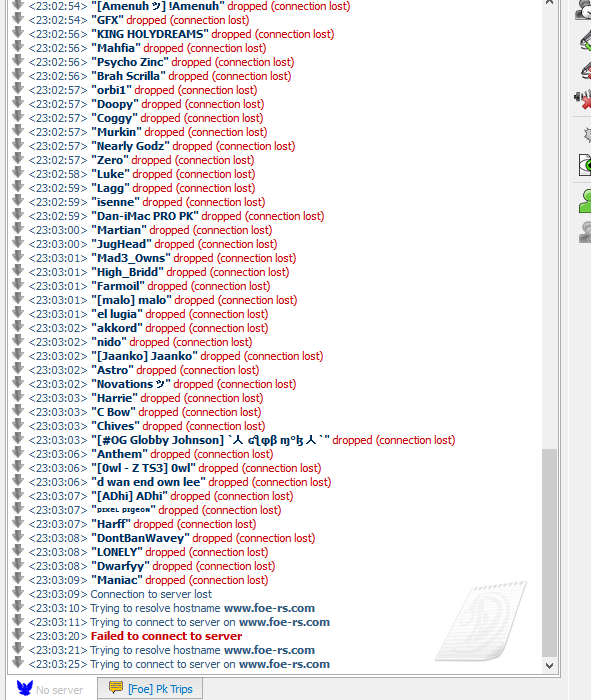This screenshot has width=591, height=700.
Task: Click the username "Mad3_Owns"
Action: pos(131,258)
